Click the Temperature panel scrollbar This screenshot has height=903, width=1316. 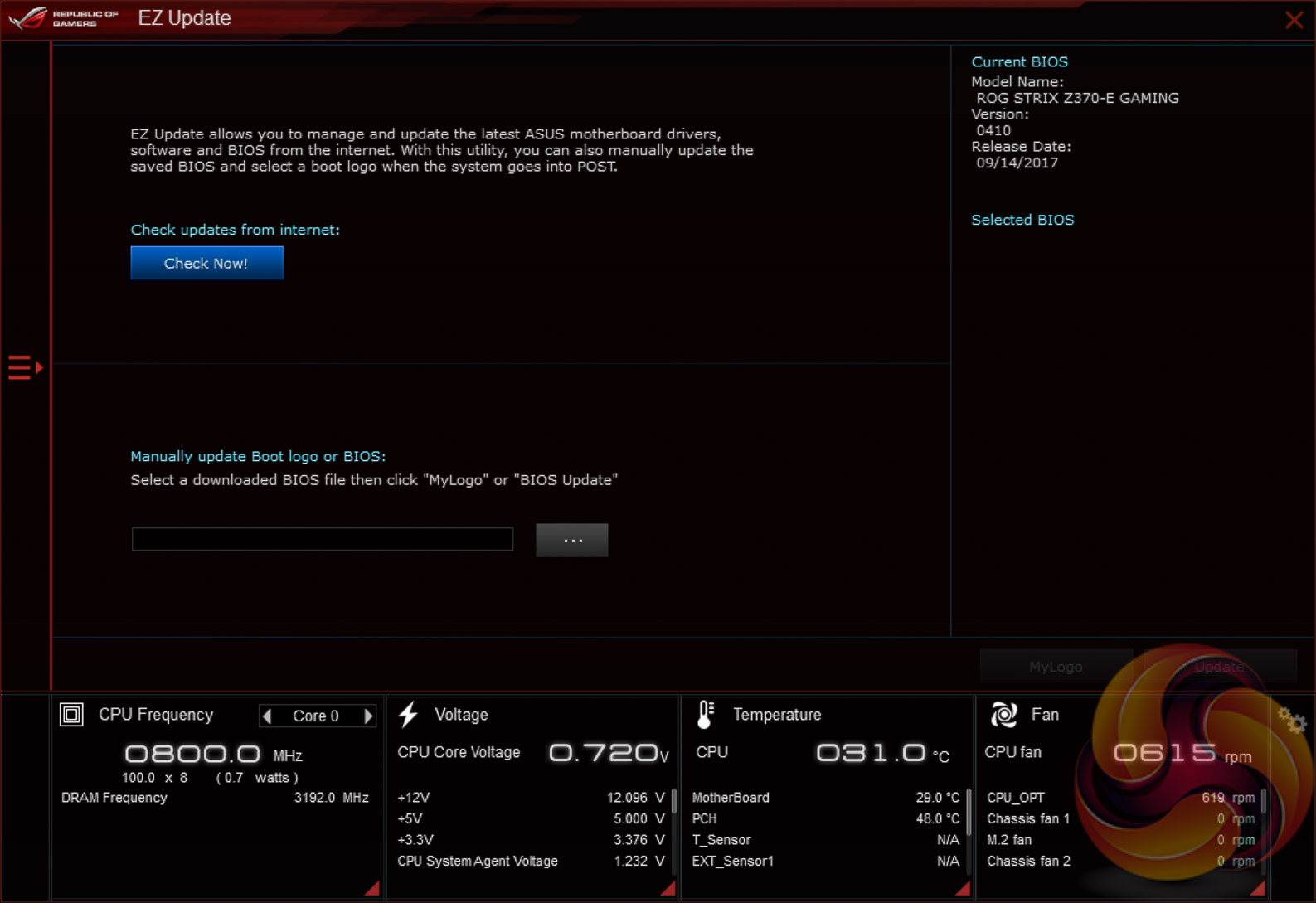pos(969,811)
